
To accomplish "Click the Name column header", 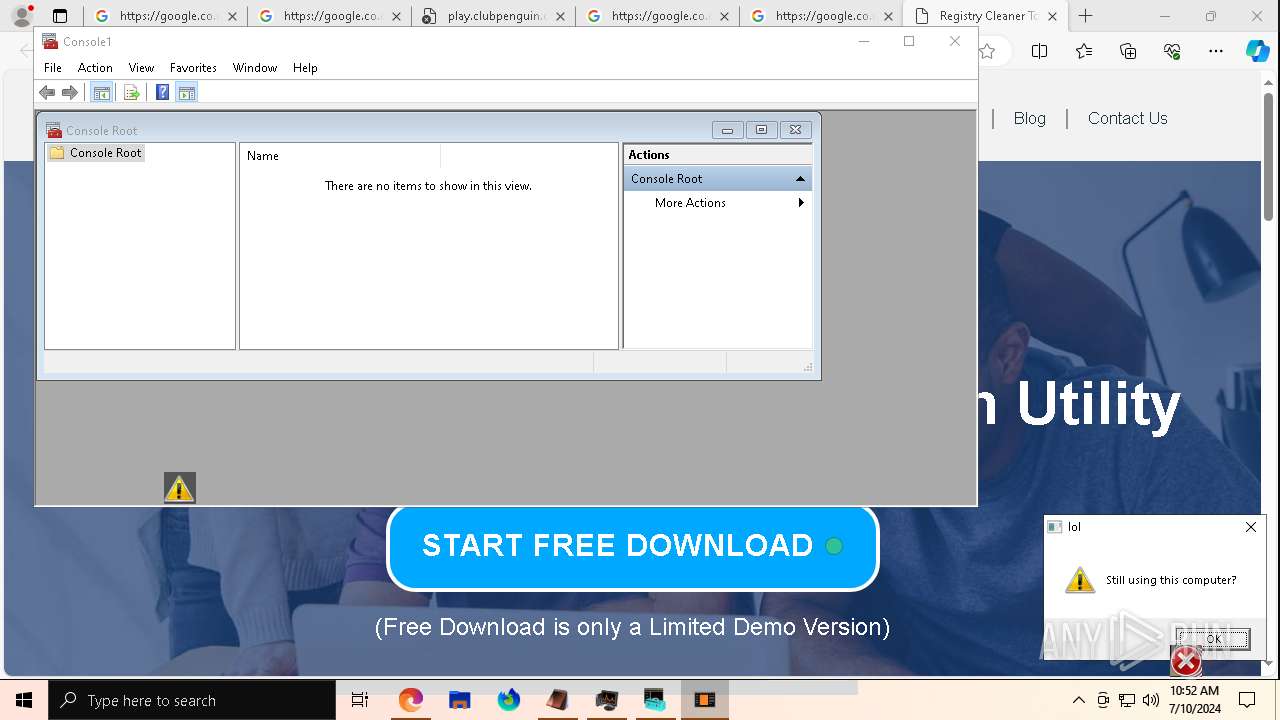I will [x=340, y=156].
